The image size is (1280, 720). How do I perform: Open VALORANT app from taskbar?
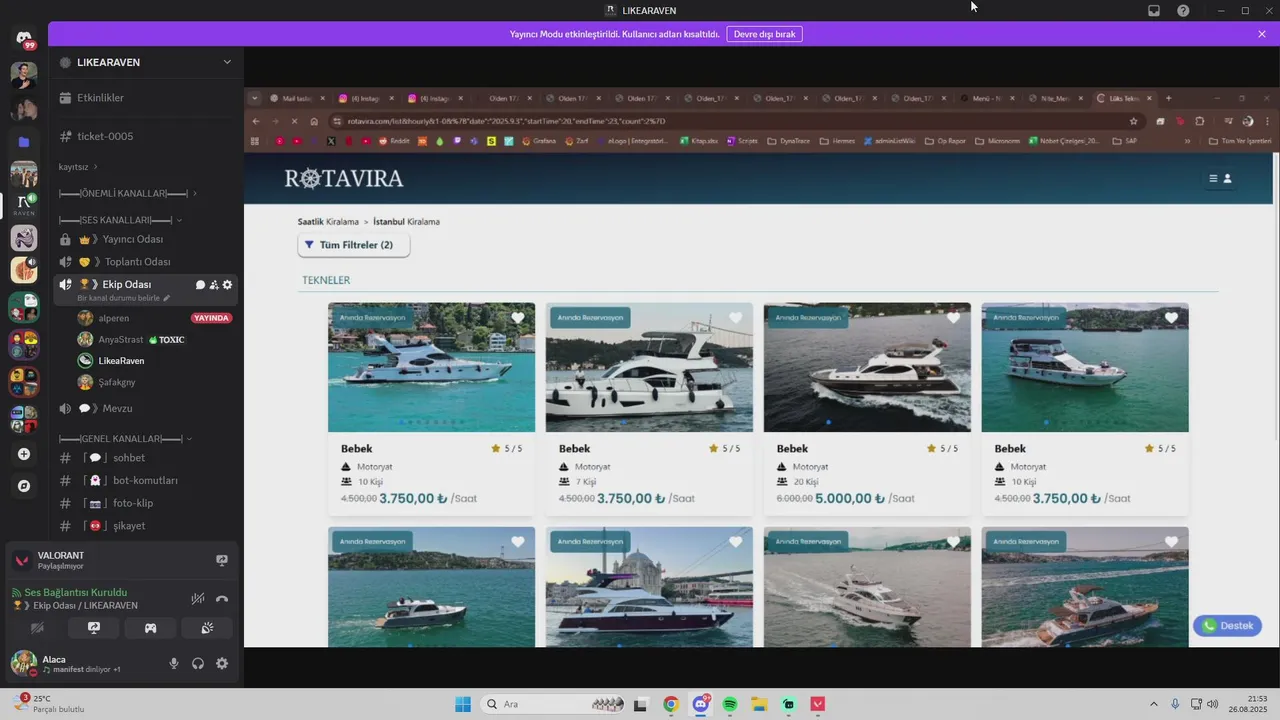(818, 704)
